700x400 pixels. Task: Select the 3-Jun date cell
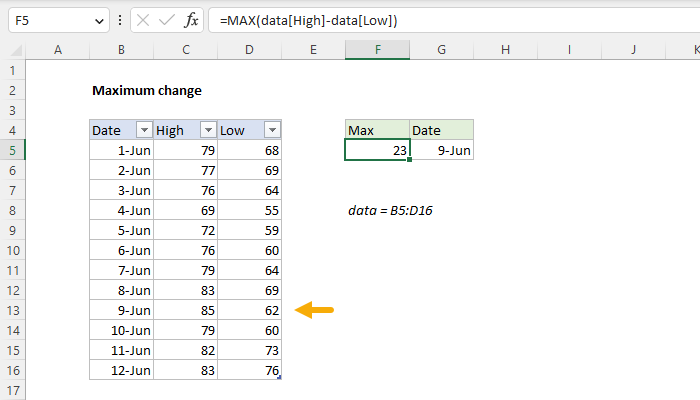tap(121, 191)
